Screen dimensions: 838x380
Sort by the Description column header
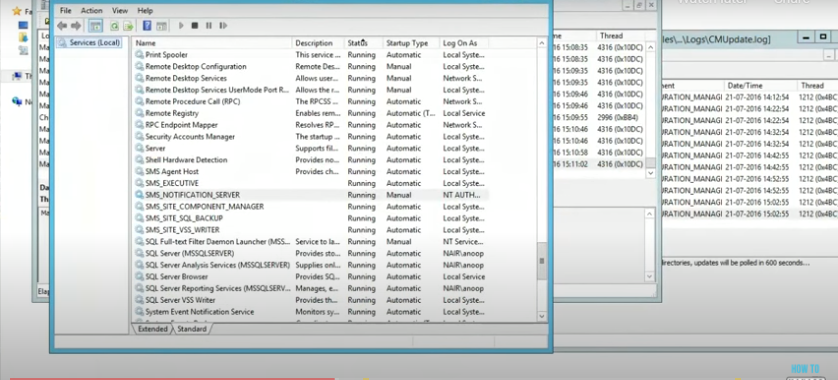(318, 43)
